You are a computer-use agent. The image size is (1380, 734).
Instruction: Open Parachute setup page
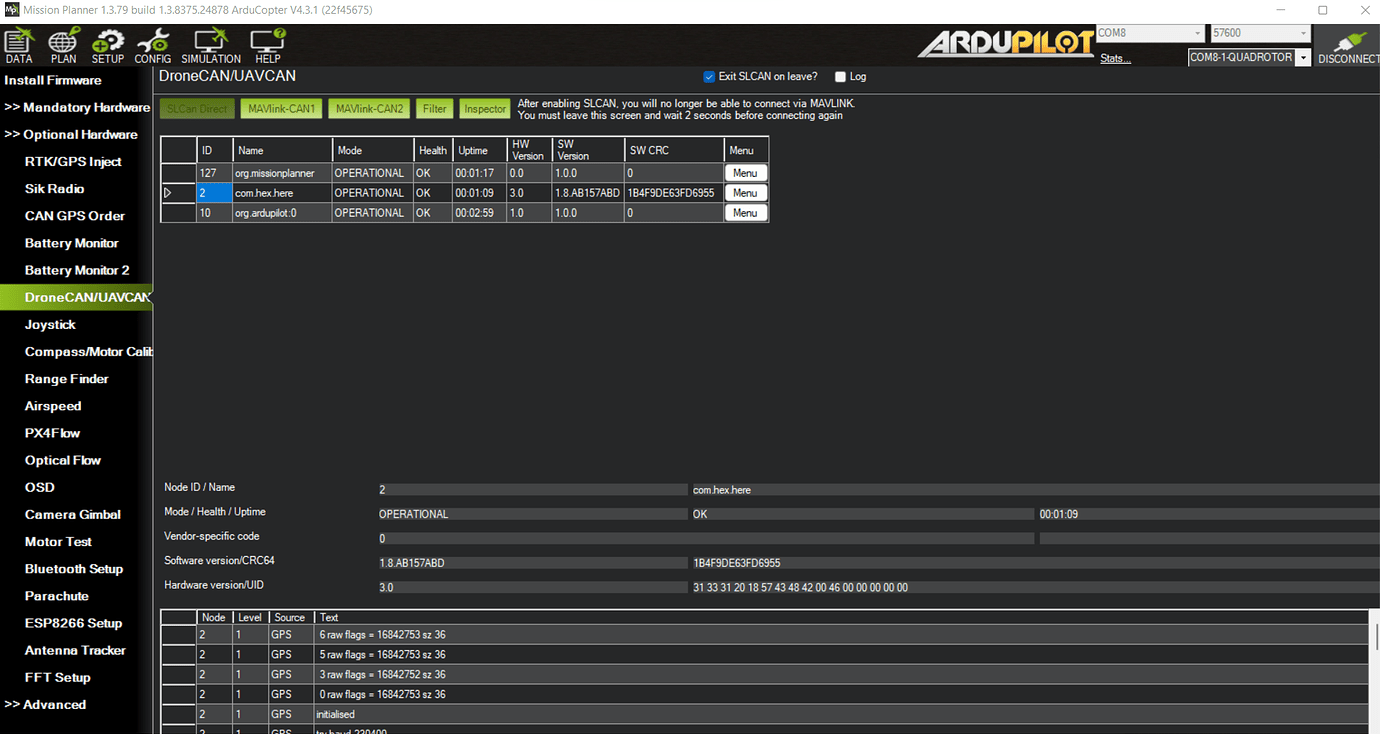point(57,595)
